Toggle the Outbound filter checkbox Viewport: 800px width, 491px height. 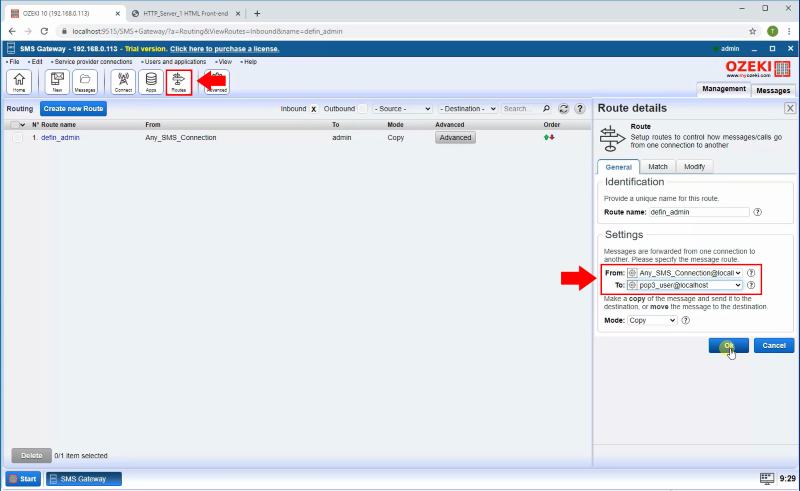(x=362, y=109)
